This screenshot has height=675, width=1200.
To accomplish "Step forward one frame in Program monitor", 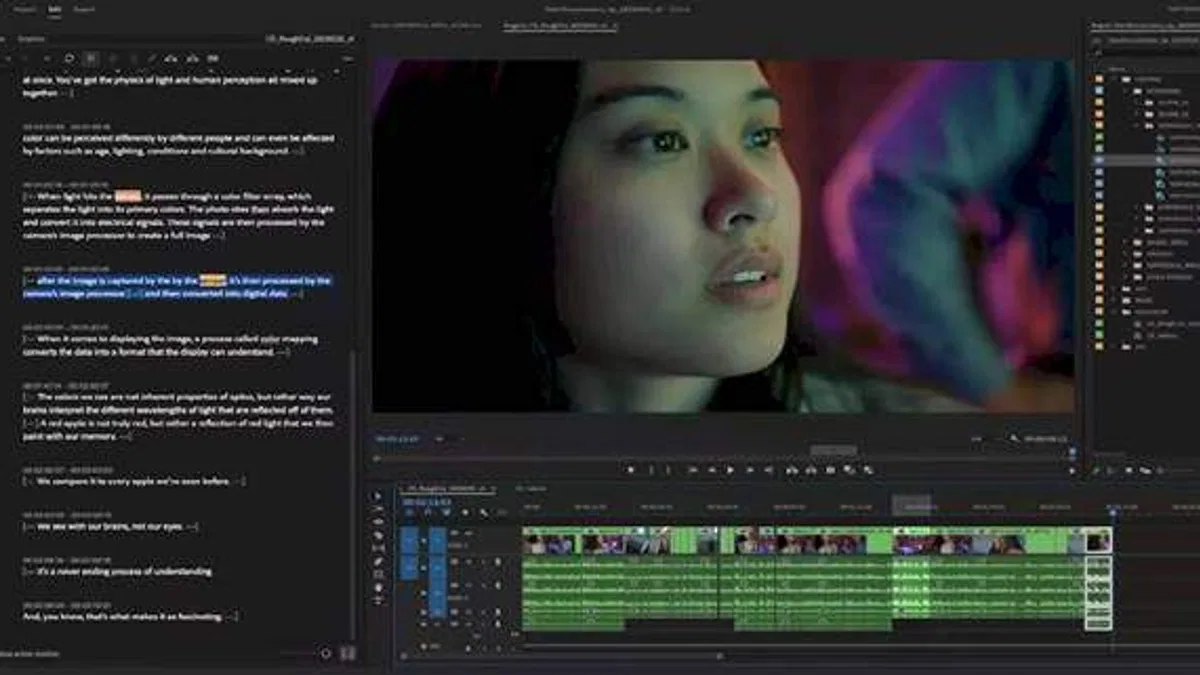I will (750, 470).
